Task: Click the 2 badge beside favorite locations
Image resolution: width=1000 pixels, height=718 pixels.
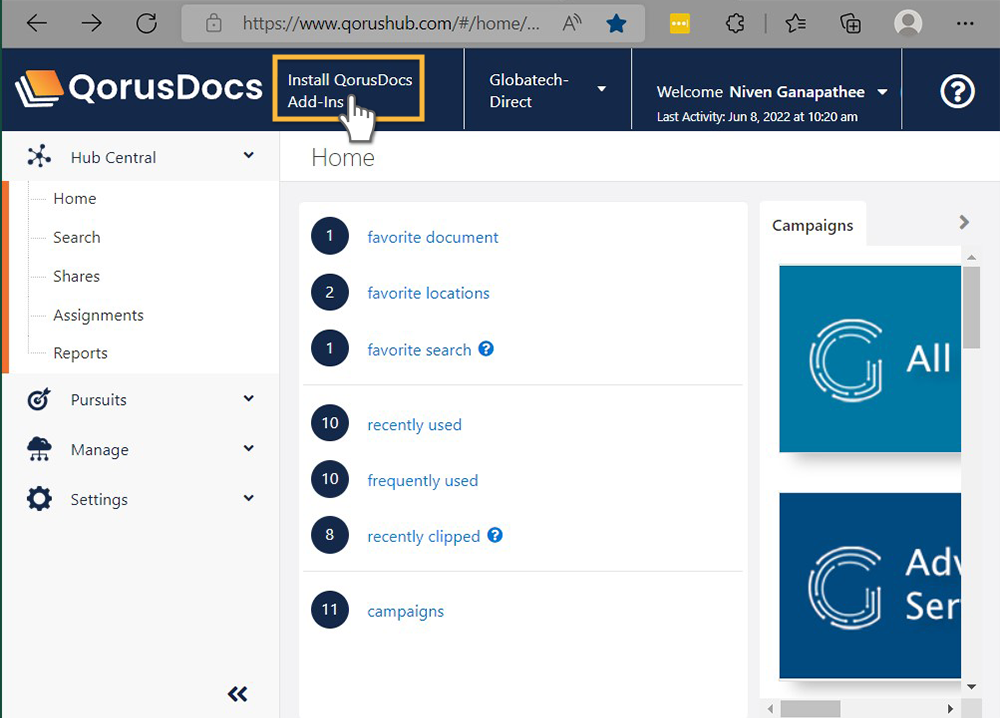Action: pyautogui.click(x=330, y=292)
